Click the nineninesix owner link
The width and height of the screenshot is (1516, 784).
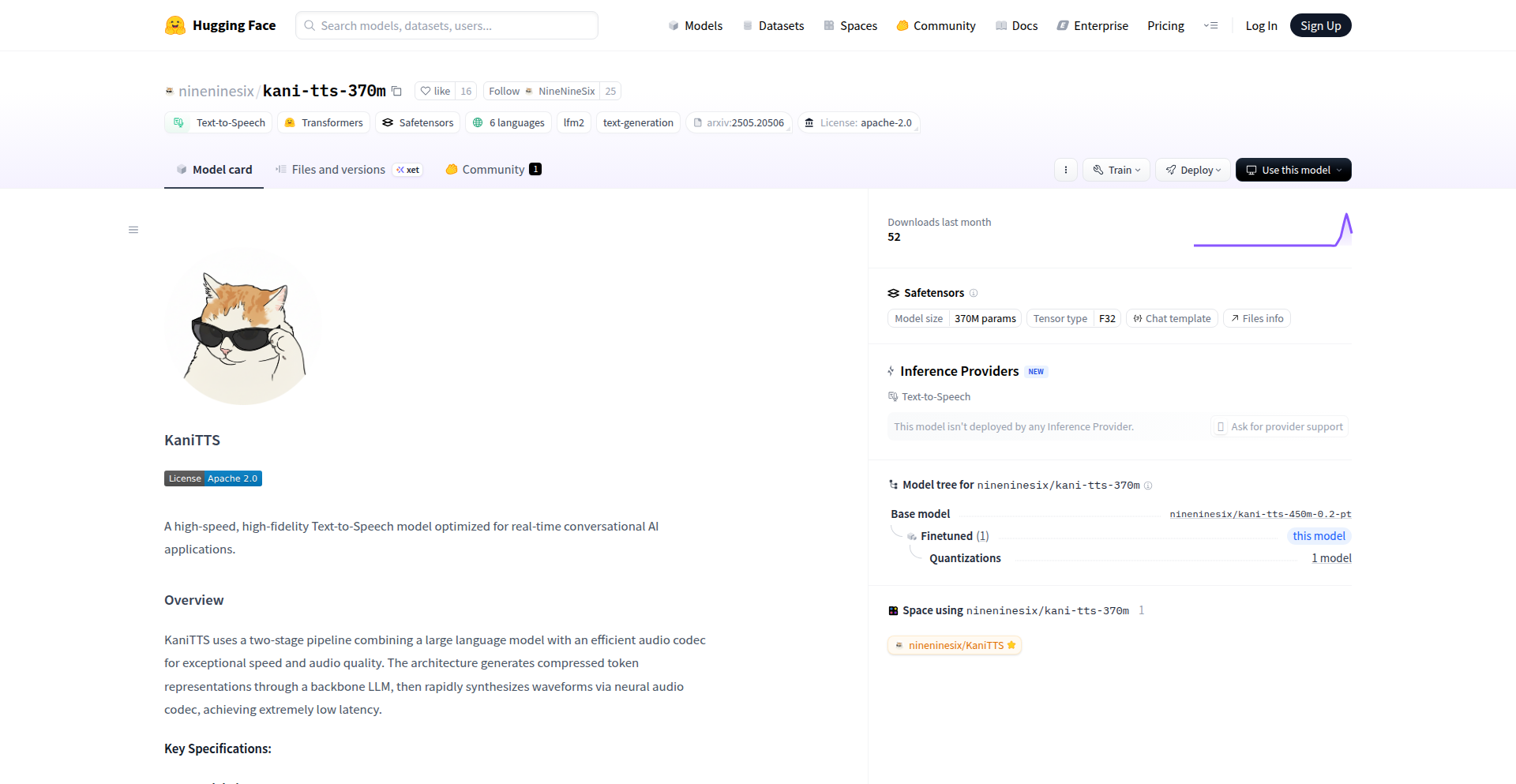click(216, 91)
